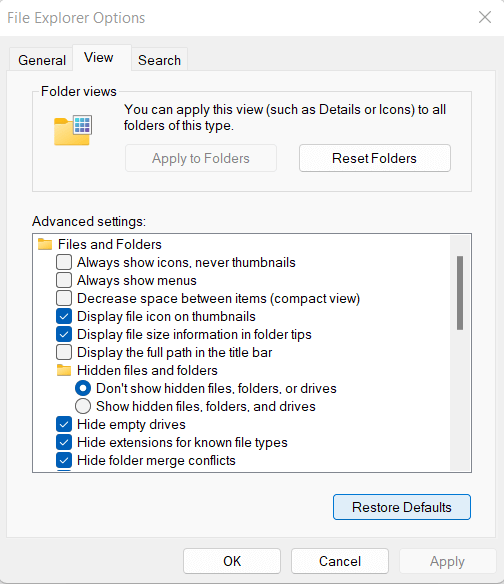Select Don't show hidden files, folders, or drives
The width and height of the screenshot is (504, 584).
tap(83, 388)
